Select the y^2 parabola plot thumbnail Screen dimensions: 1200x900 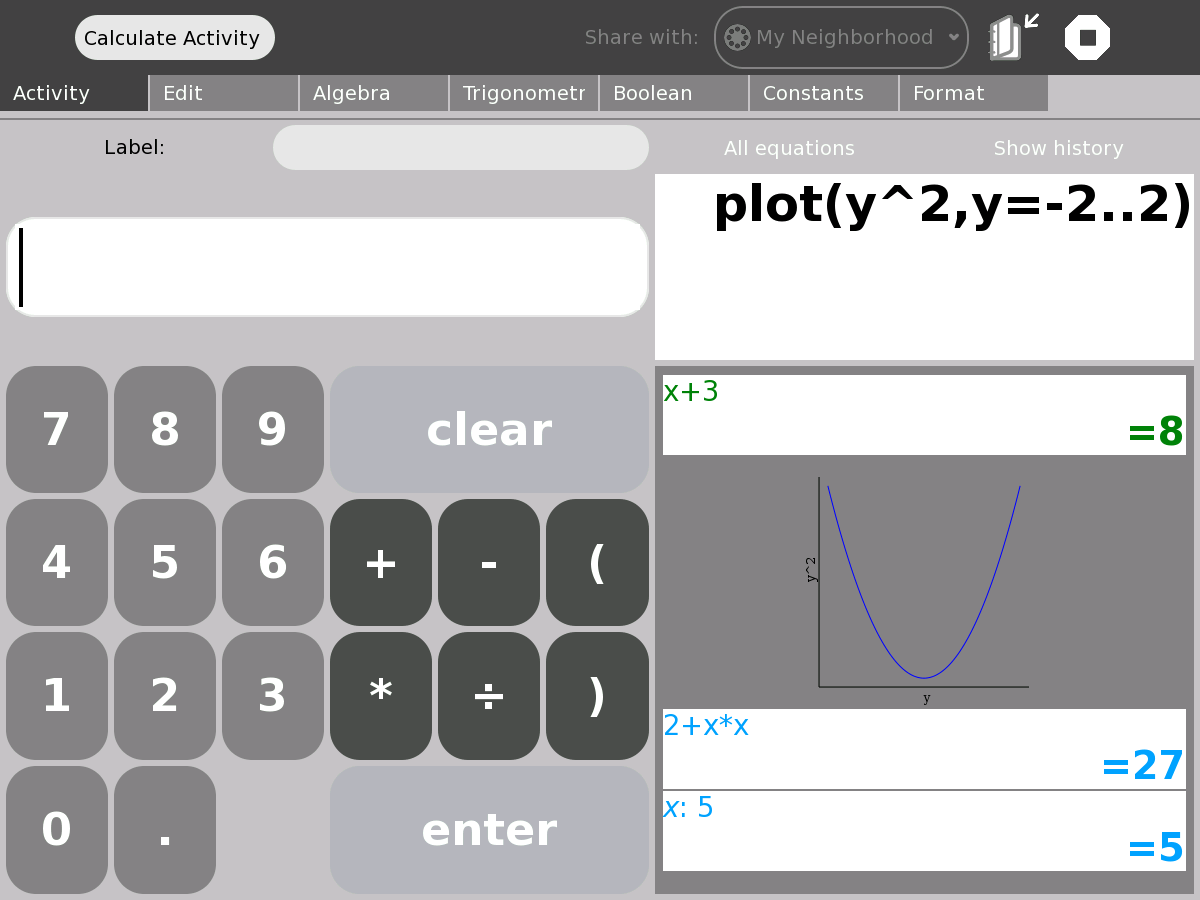(x=923, y=583)
